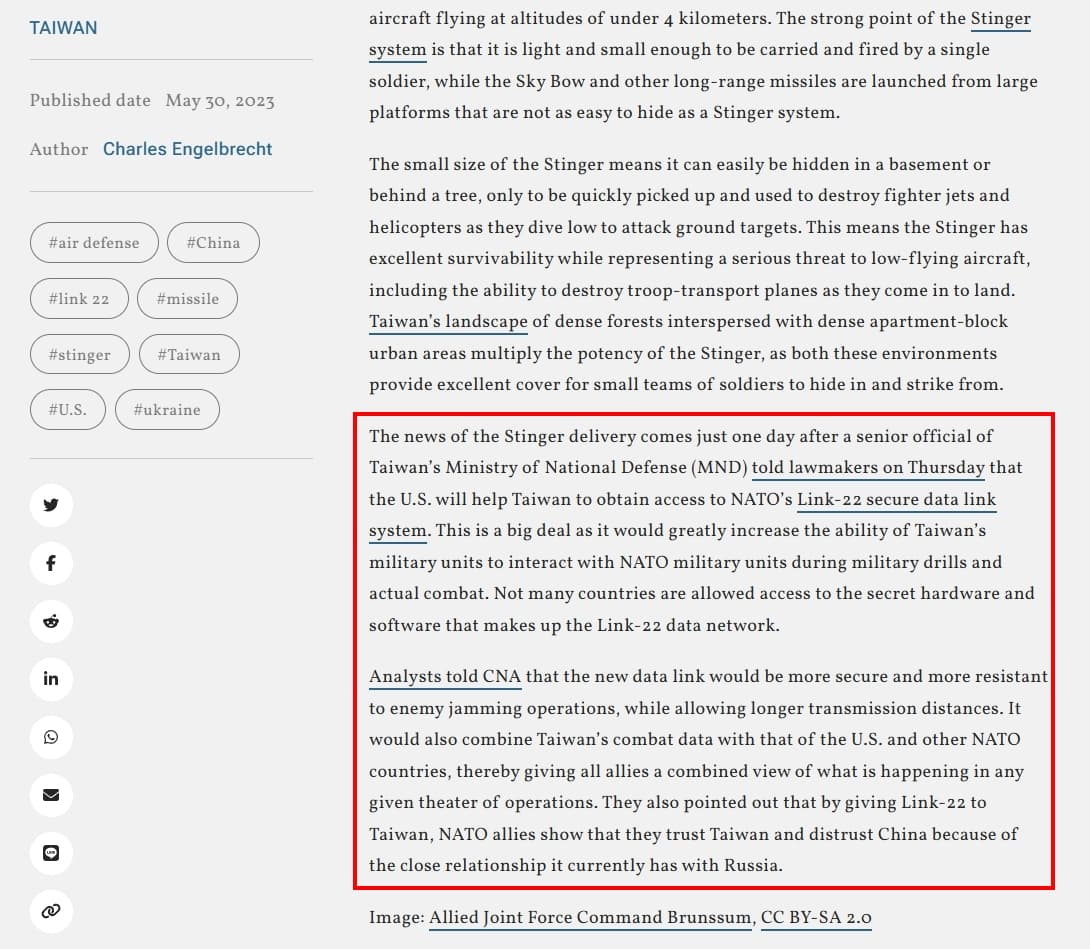1090x949 pixels.
Task: Share the article on Twitter
Action: pyautogui.click(x=51, y=505)
